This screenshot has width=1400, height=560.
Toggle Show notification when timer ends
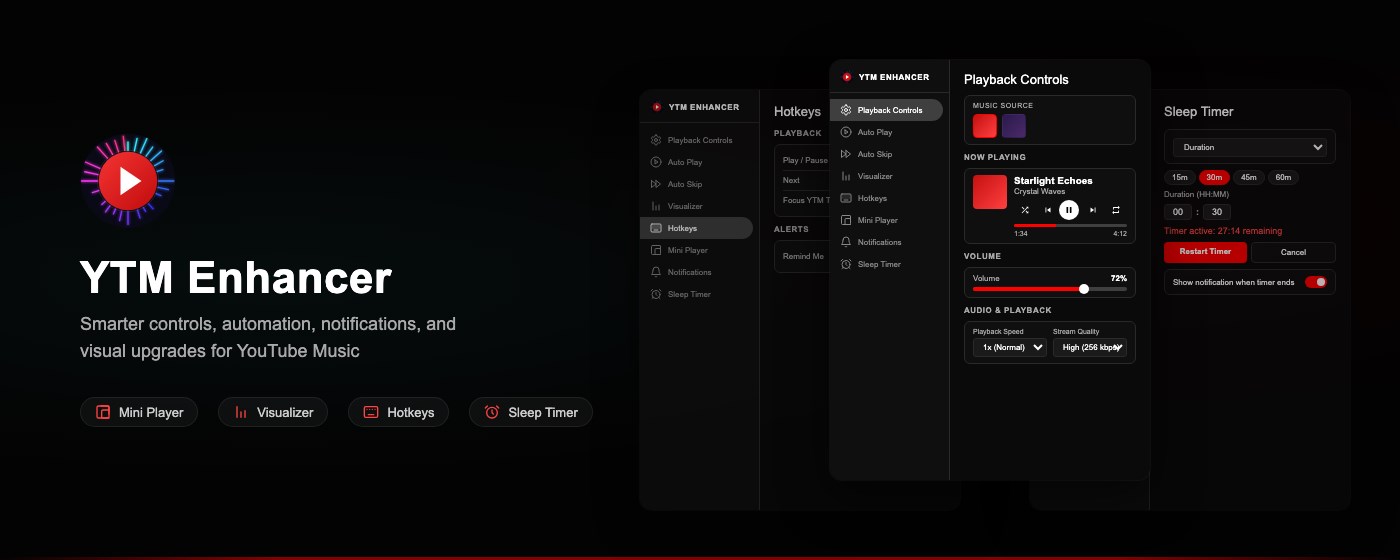[1316, 282]
